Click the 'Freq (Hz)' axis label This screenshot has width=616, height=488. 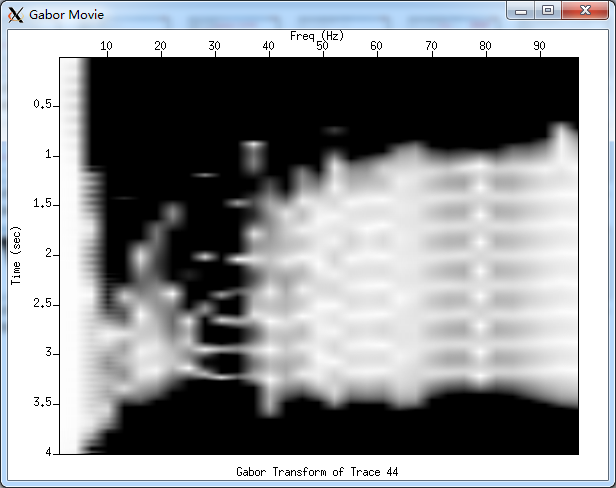[317, 36]
